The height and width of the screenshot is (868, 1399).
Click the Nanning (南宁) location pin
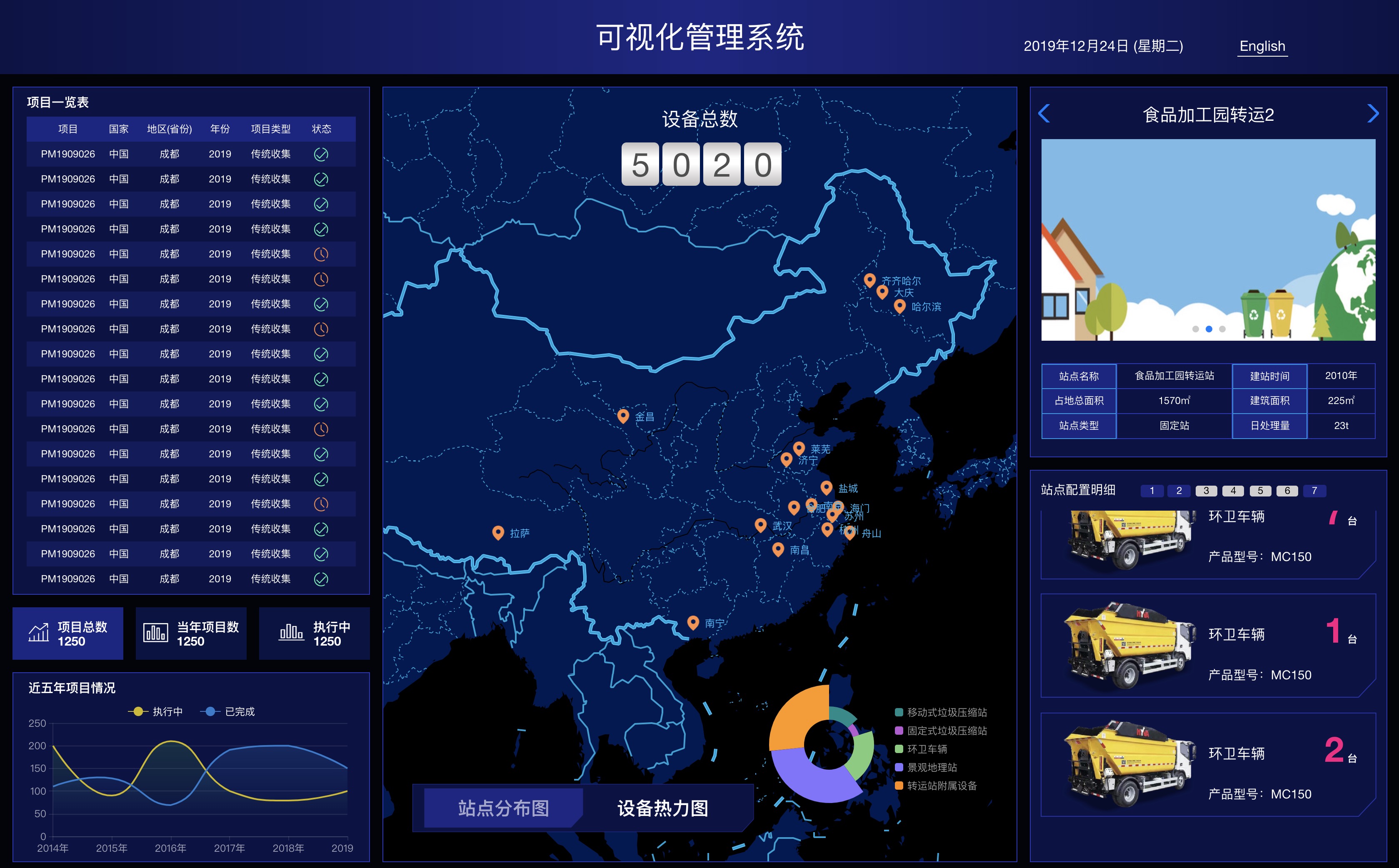tap(693, 622)
